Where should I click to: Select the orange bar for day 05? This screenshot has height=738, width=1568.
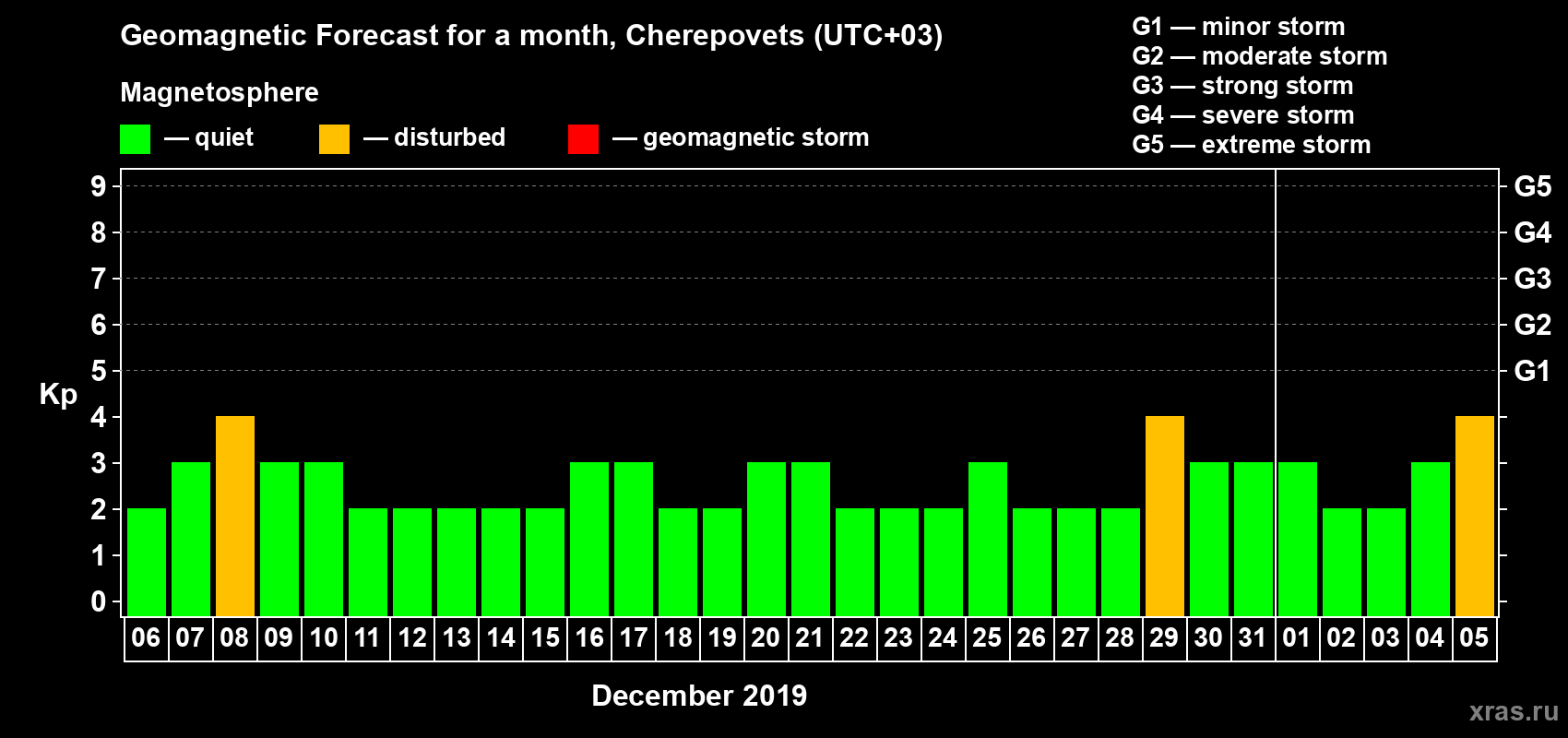coord(1475,517)
